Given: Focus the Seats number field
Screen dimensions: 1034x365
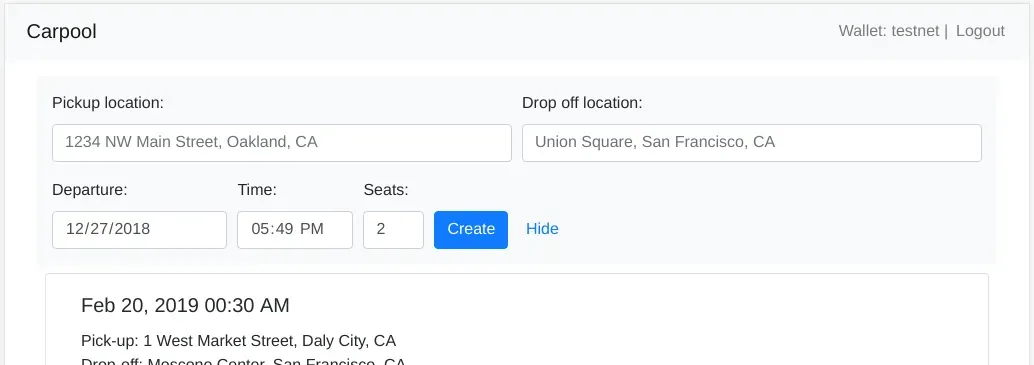Looking at the screenshot, I should [393, 230].
